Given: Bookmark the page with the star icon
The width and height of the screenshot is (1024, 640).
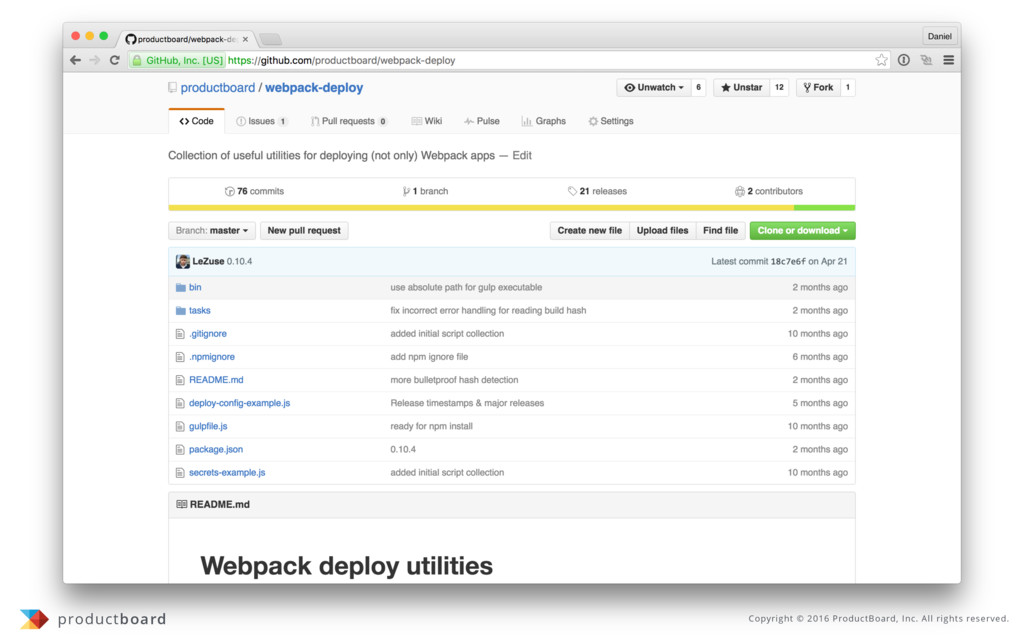Looking at the screenshot, I should (x=882, y=60).
